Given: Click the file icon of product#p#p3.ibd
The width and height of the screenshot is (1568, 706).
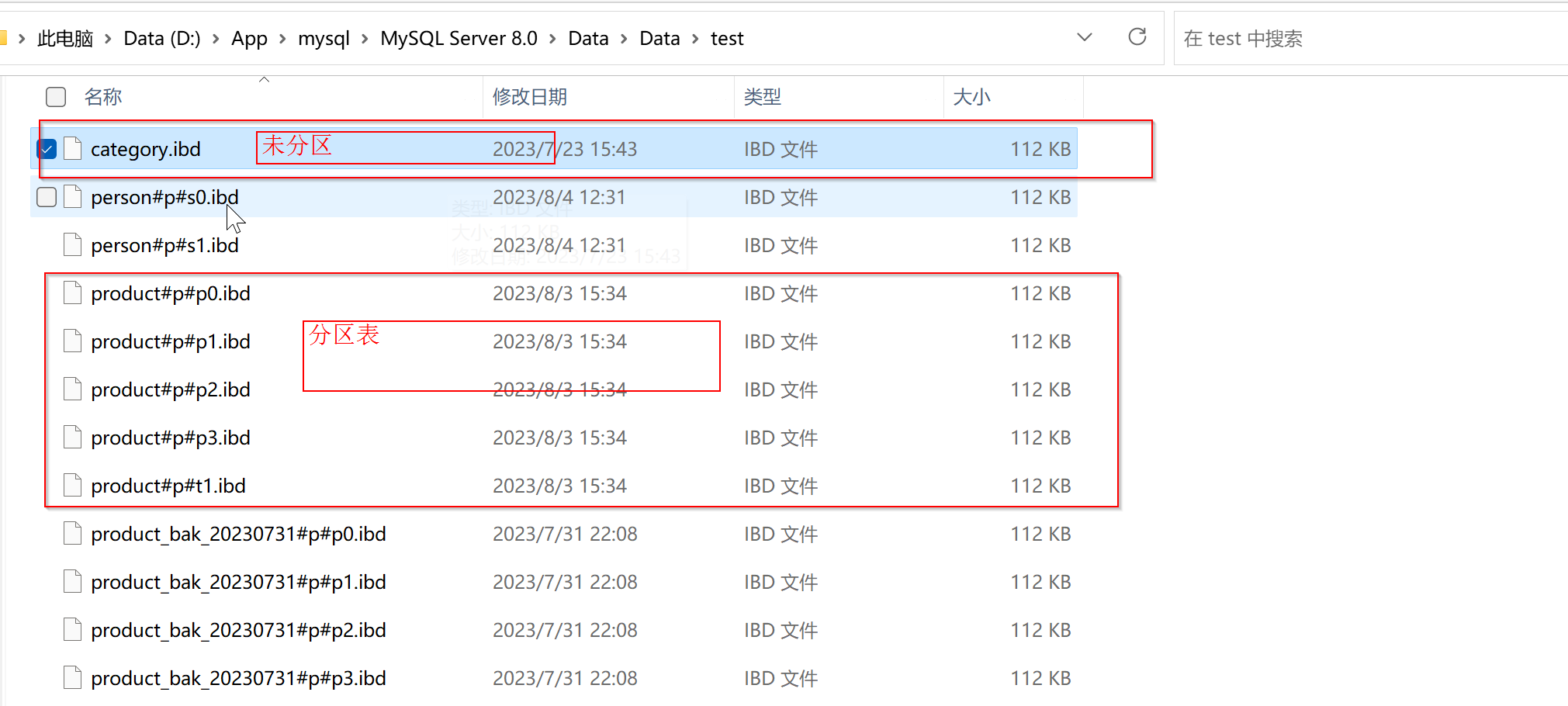Looking at the screenshot, I should [x=72, y=437].
